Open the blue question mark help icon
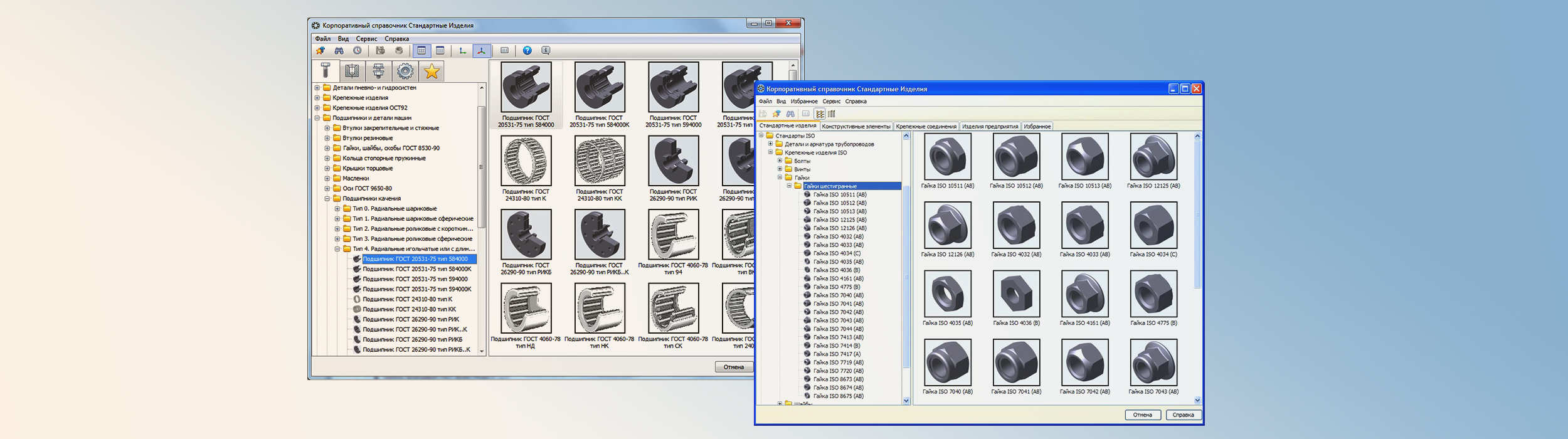The width and height of the screenshot is (1568, 439). coord(527,51)
